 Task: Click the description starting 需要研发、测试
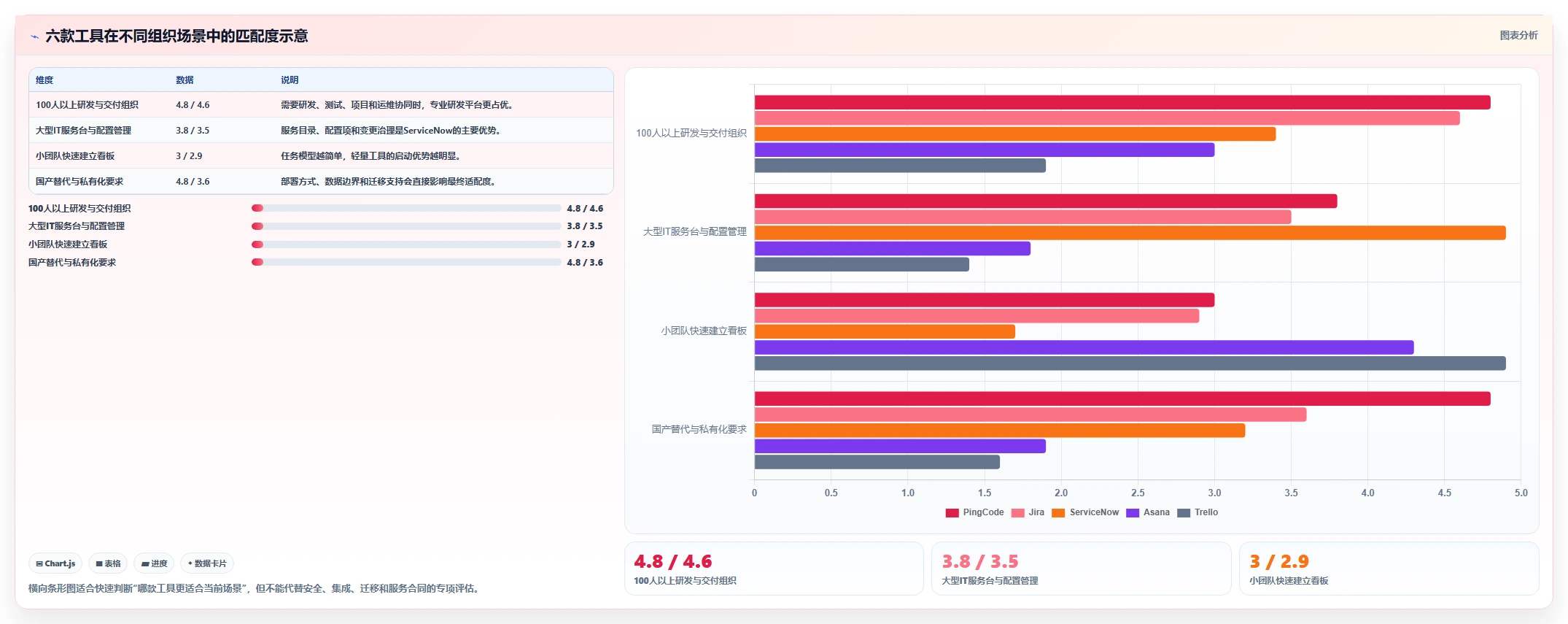397,105
